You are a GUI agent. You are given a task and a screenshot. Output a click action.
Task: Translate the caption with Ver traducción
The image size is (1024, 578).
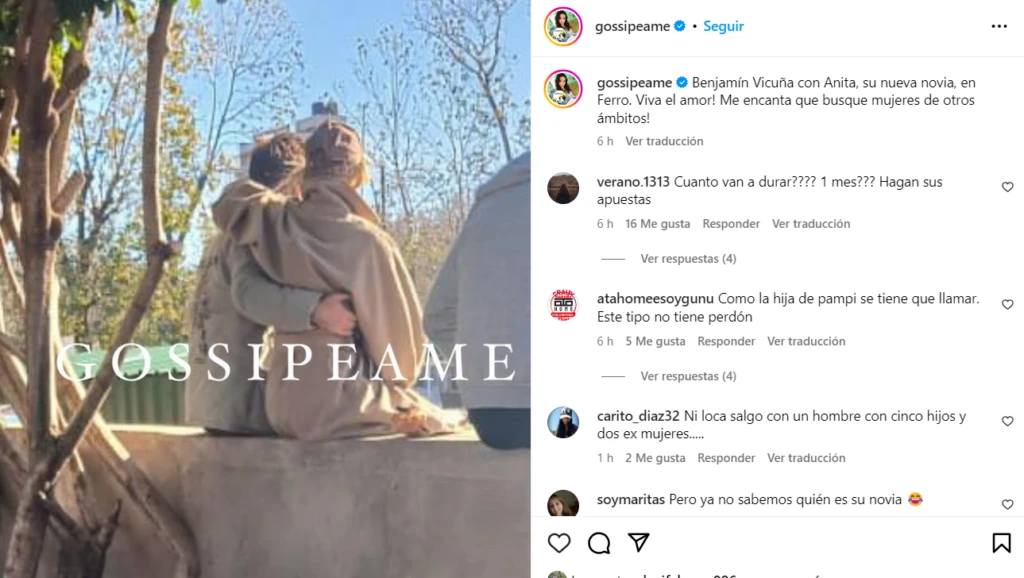[x=664, y=141]
